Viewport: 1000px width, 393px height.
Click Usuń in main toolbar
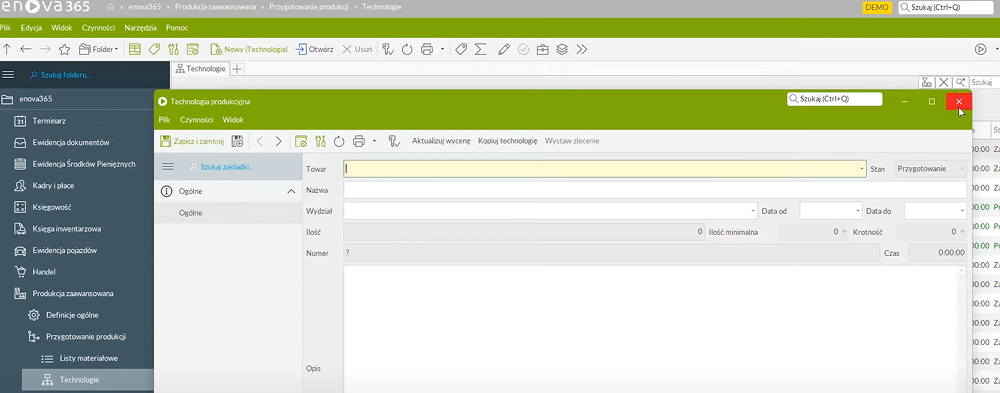pyautogui.click(x=357, y=49)
